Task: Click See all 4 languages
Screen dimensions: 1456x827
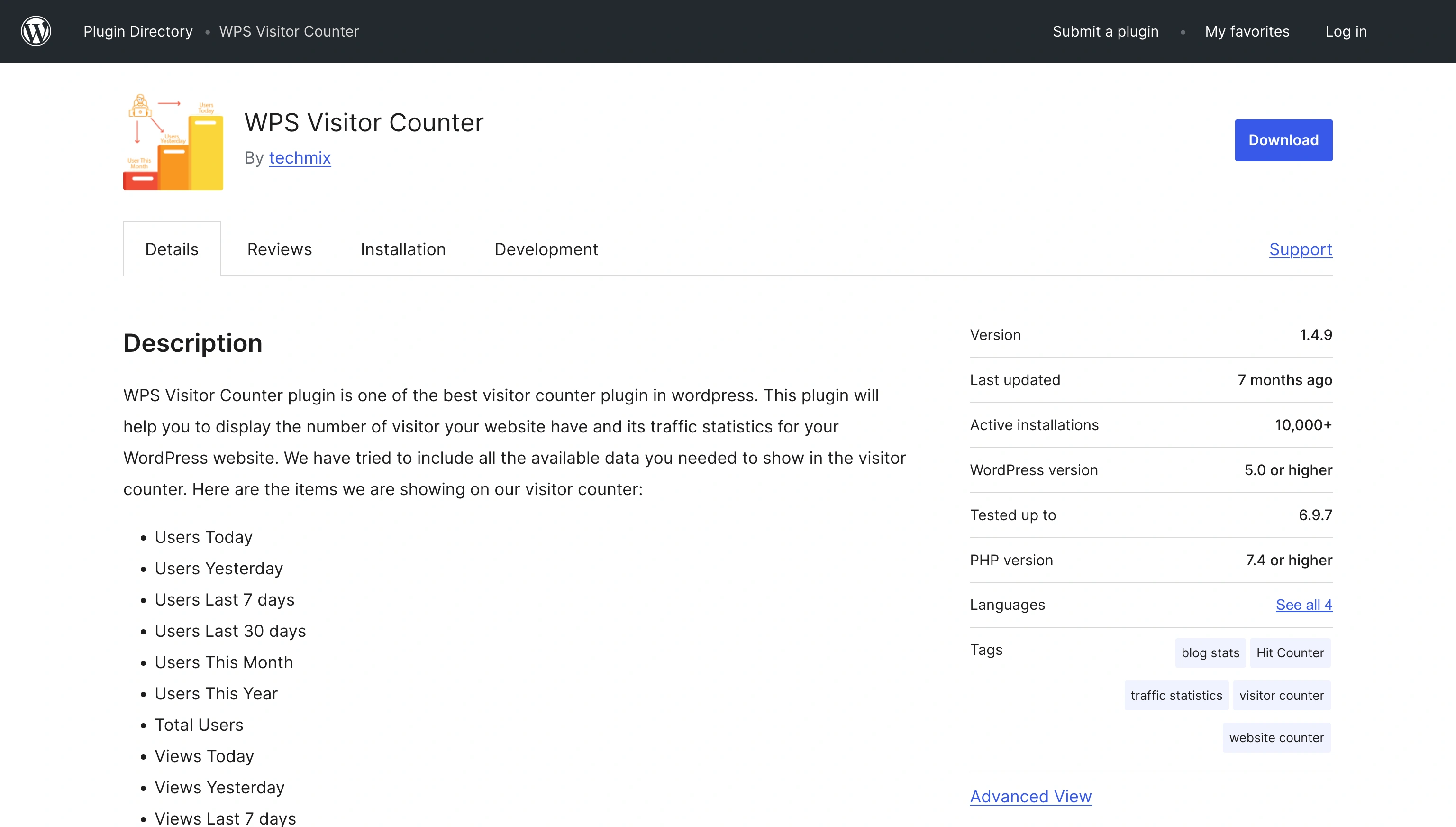Action: point(1304,605)
